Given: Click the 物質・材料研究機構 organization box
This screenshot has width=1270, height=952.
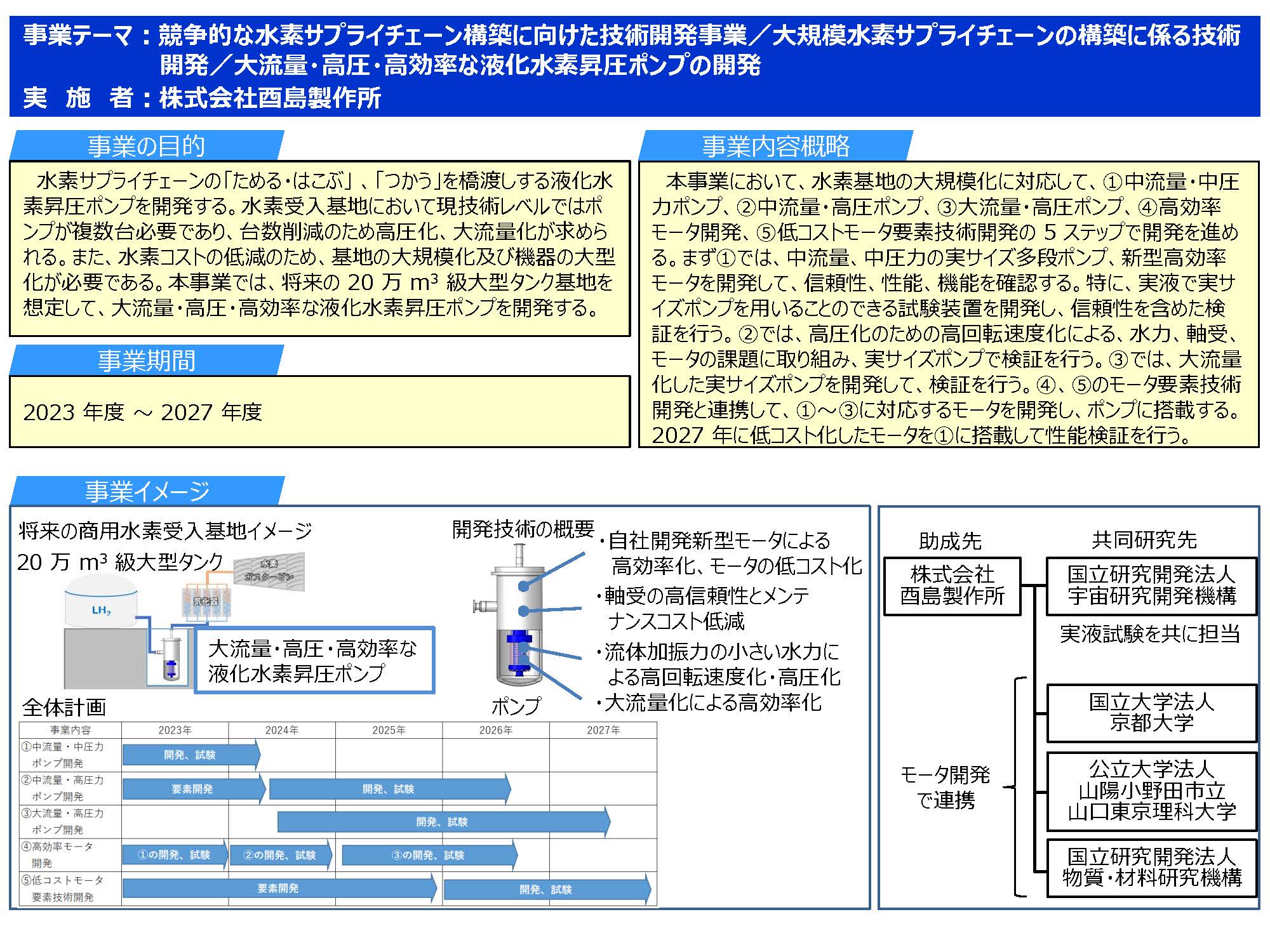Looking at the screenshot, I should [1151, 868].
